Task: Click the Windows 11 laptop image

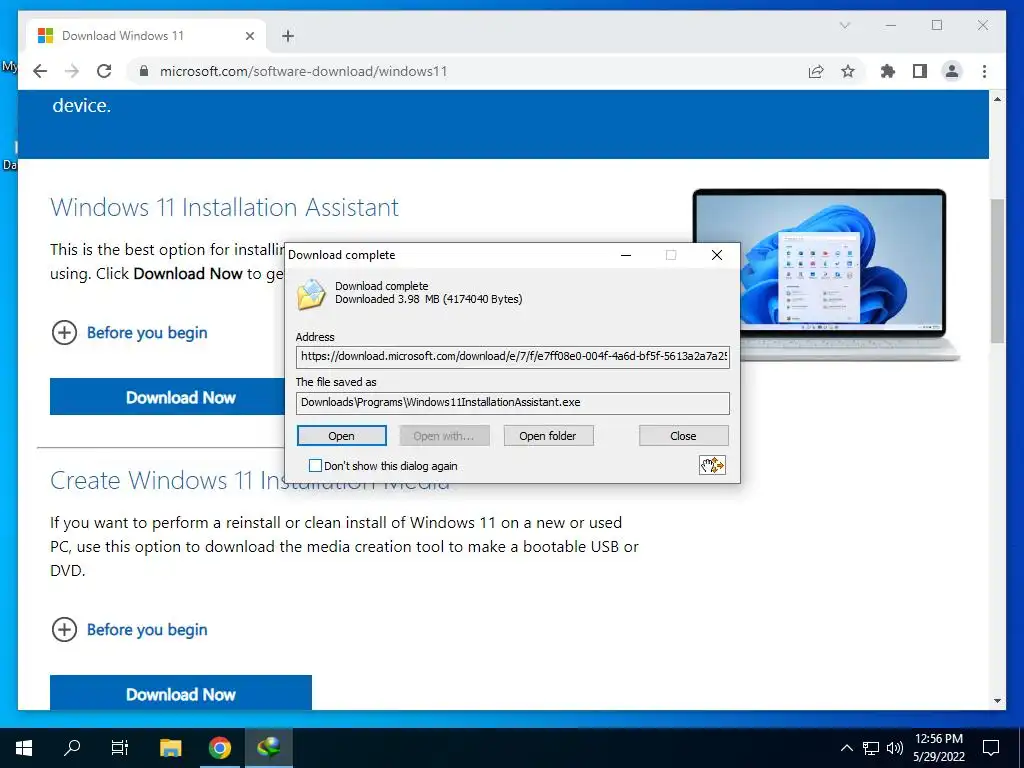Action: (824, 274)
